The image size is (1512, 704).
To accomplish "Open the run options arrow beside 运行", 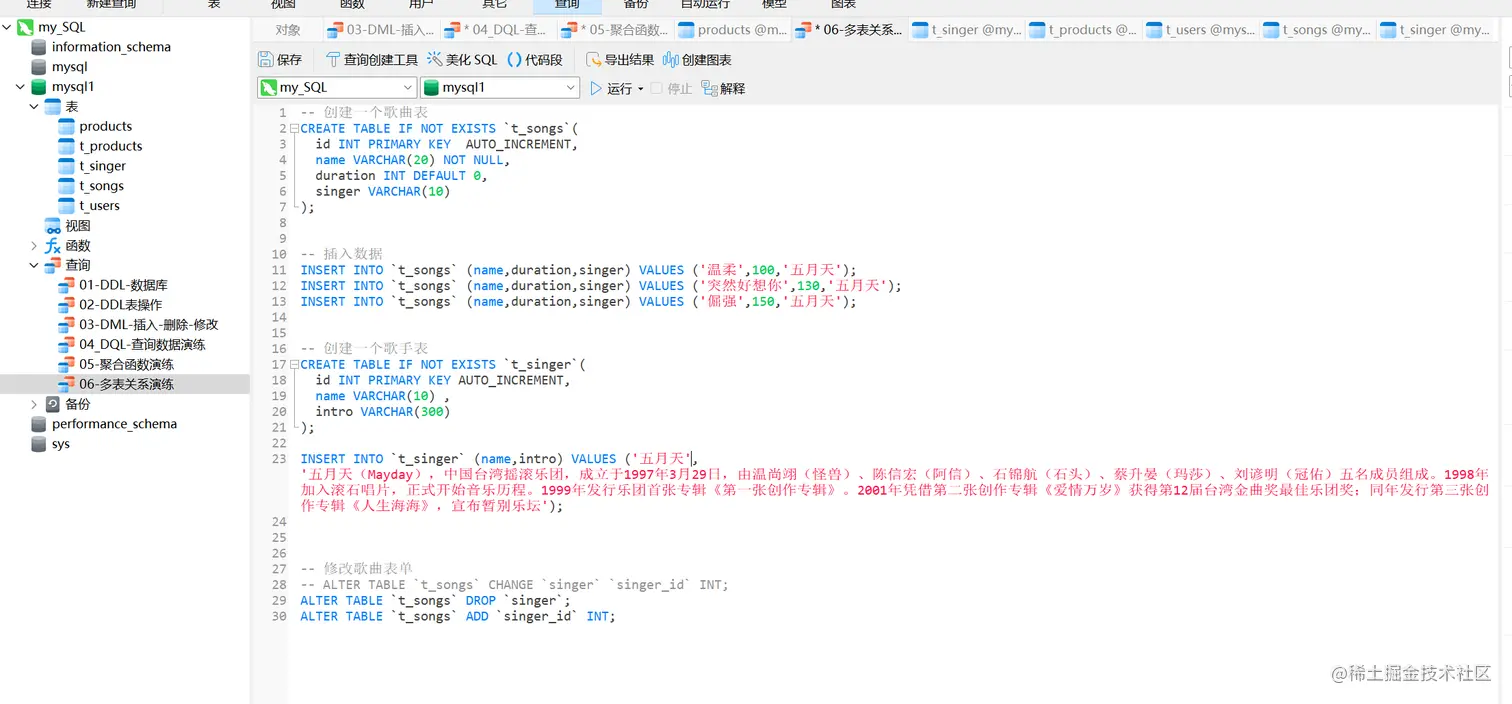I will [641, 89].
